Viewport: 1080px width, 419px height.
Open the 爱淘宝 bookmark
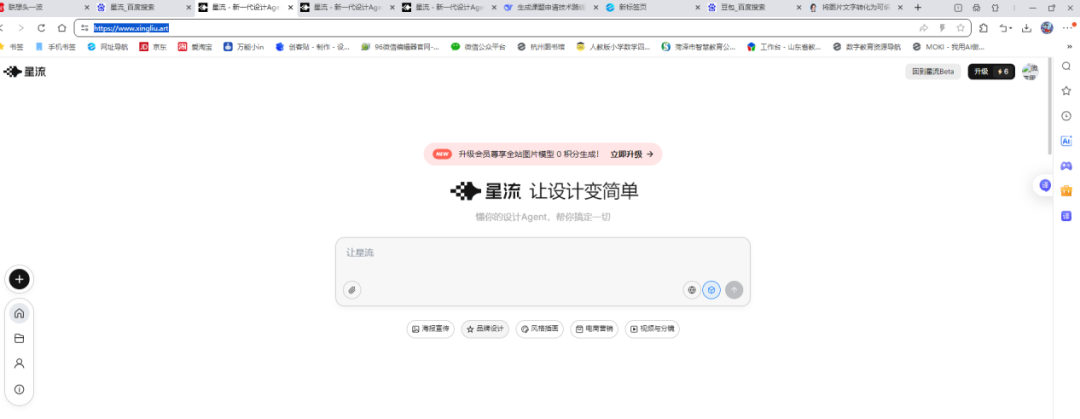tap(196, 47)
